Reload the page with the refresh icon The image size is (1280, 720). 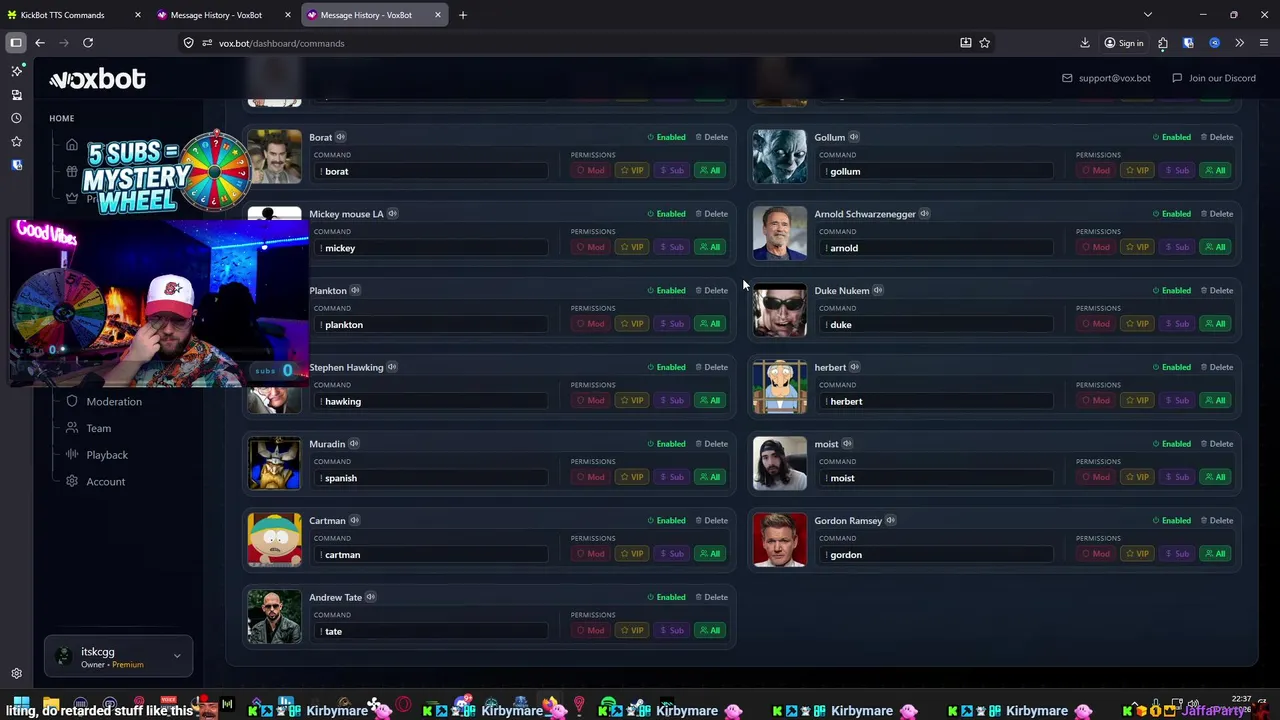click(x=88, y=43)
